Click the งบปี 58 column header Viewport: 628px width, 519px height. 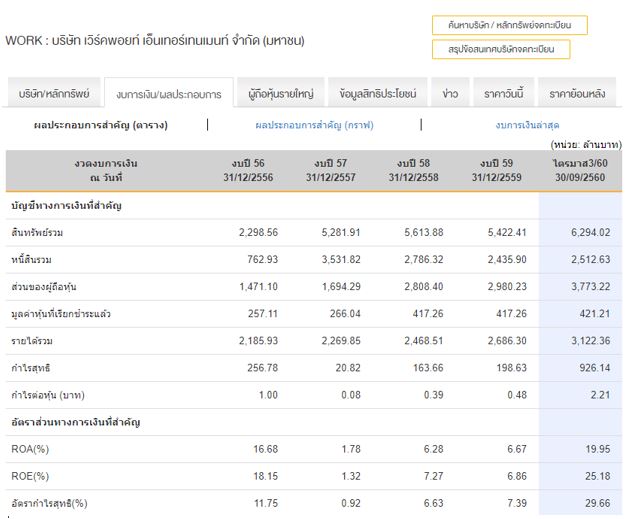click(x=416, y=170)
